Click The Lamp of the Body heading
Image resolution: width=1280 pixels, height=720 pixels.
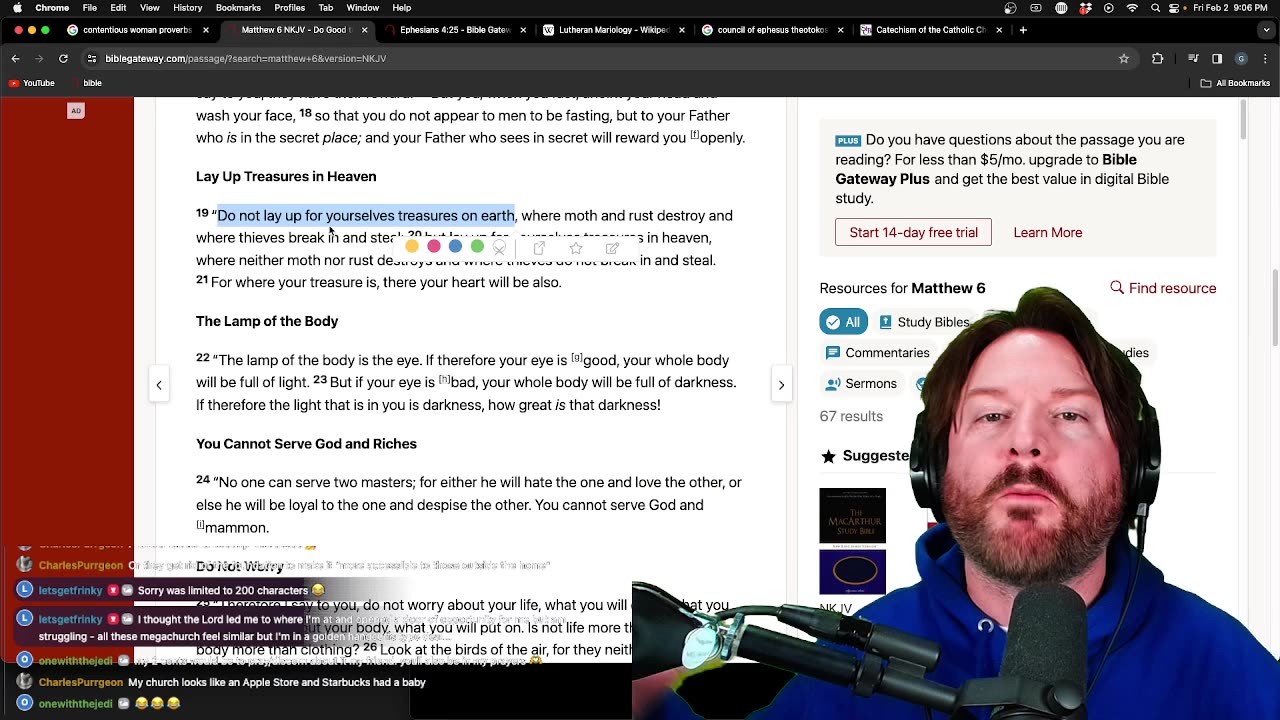point(267,321)
